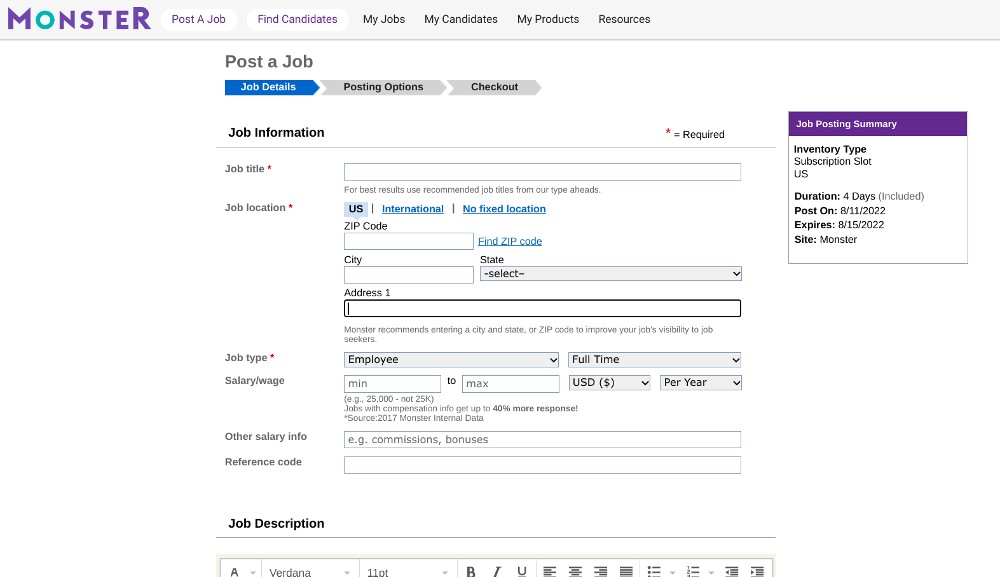Insert a bulleted list
Viewport: 1000px width, 577px height.
(654, 571)
